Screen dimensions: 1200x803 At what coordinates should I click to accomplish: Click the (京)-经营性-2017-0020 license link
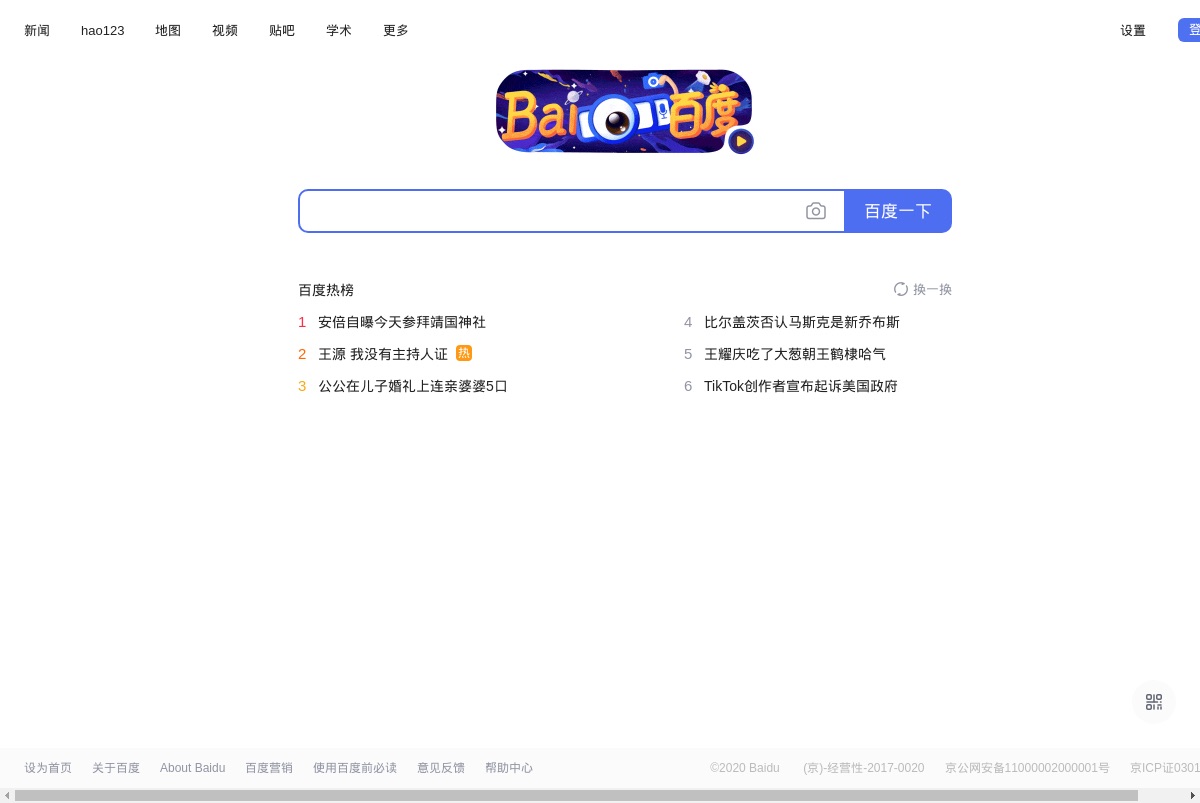pyautogui.click(x=864, y=768)
